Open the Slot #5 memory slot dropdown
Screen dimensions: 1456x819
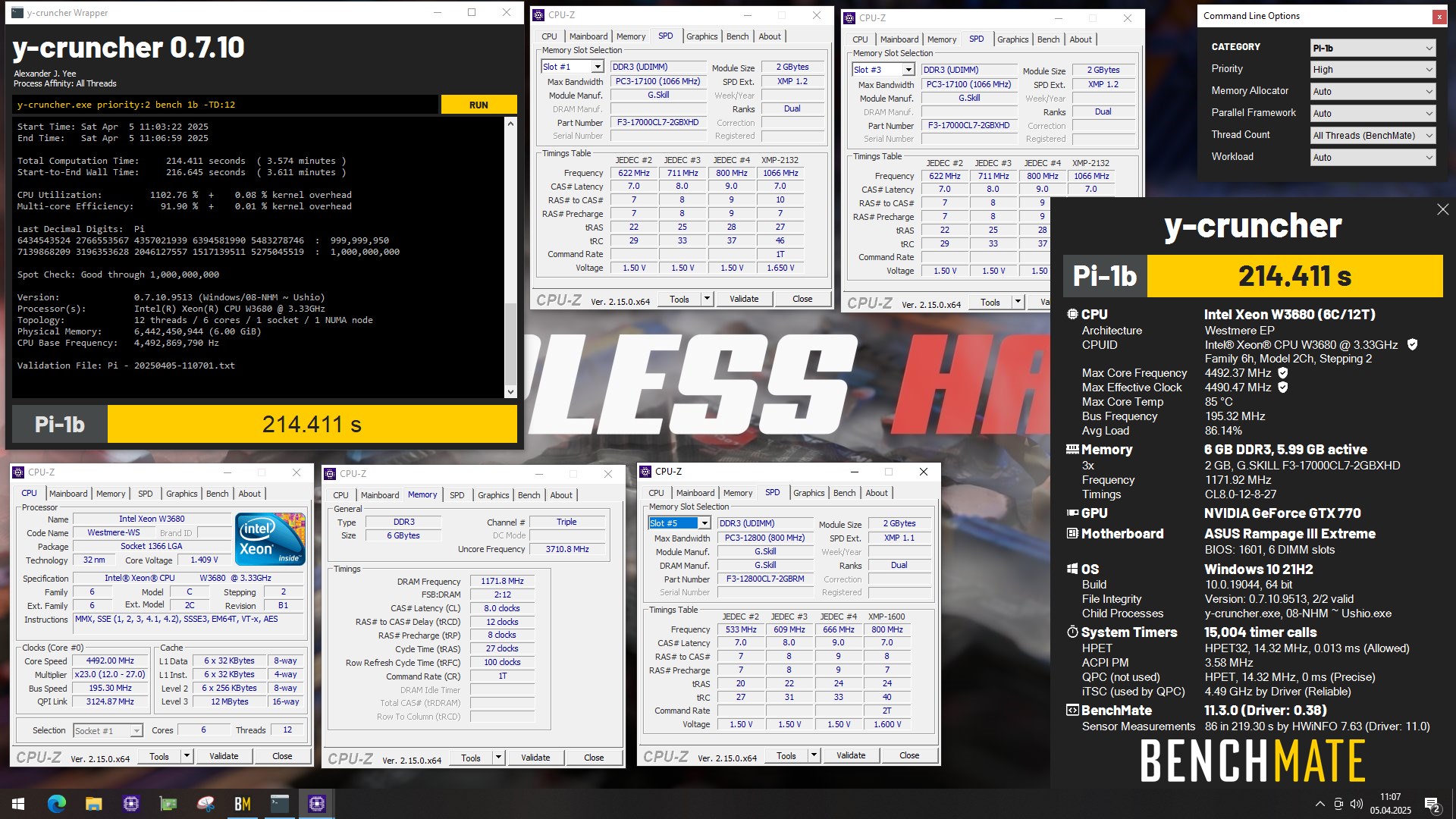[679, 523]
